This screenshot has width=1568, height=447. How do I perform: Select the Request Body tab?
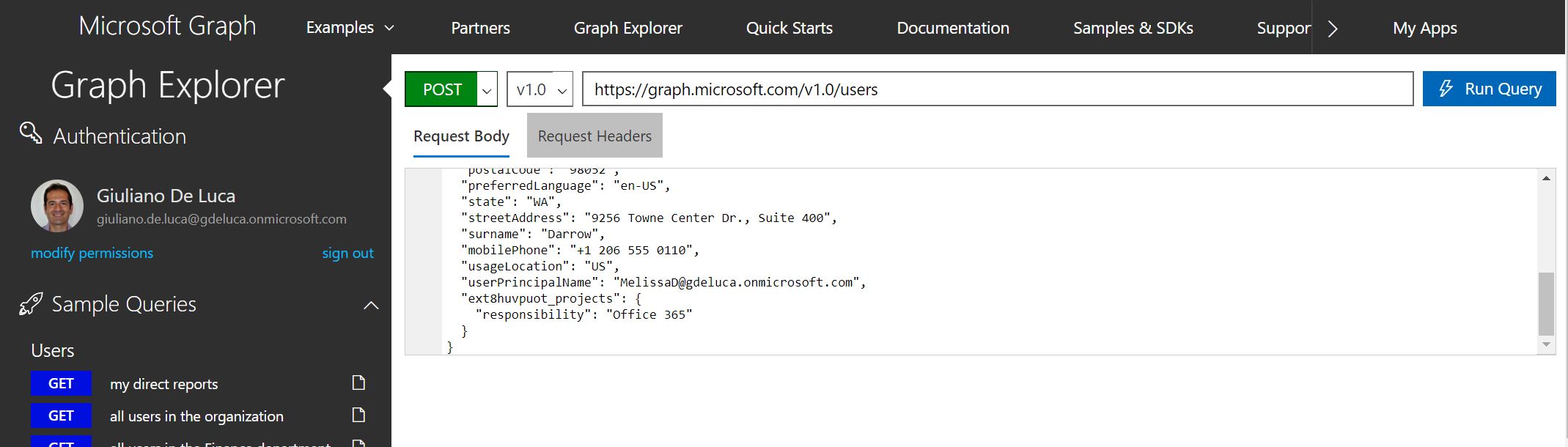[x=461, y=136]
